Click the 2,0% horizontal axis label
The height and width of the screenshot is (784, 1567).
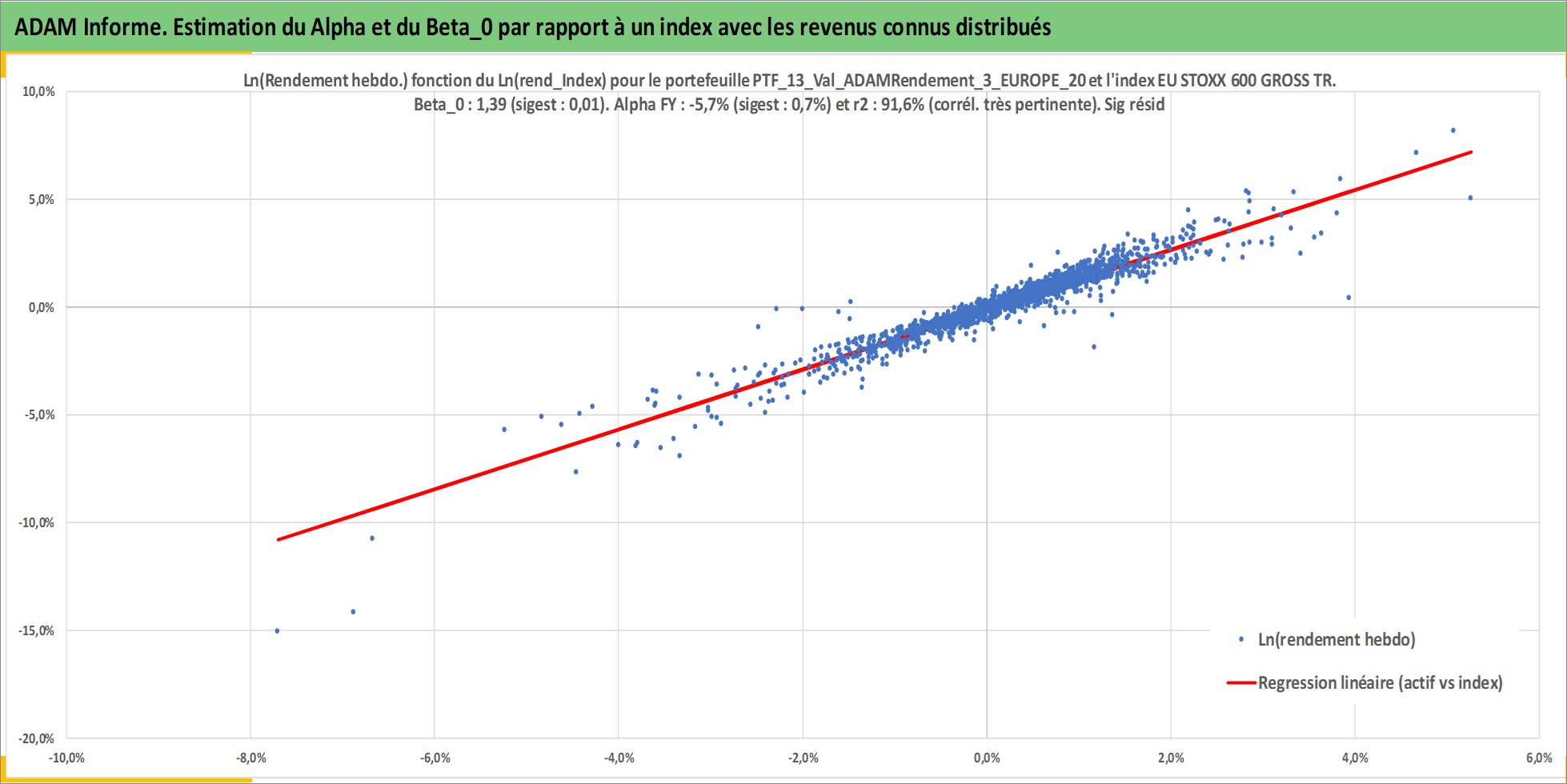pos(1171,758)
